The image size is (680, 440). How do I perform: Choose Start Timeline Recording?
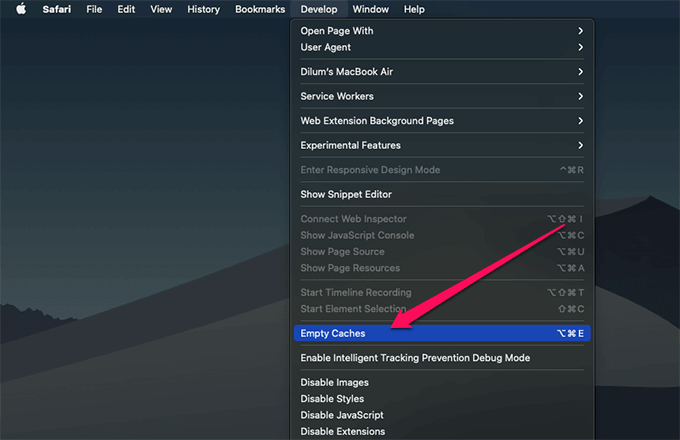click(x=442, y=293)
